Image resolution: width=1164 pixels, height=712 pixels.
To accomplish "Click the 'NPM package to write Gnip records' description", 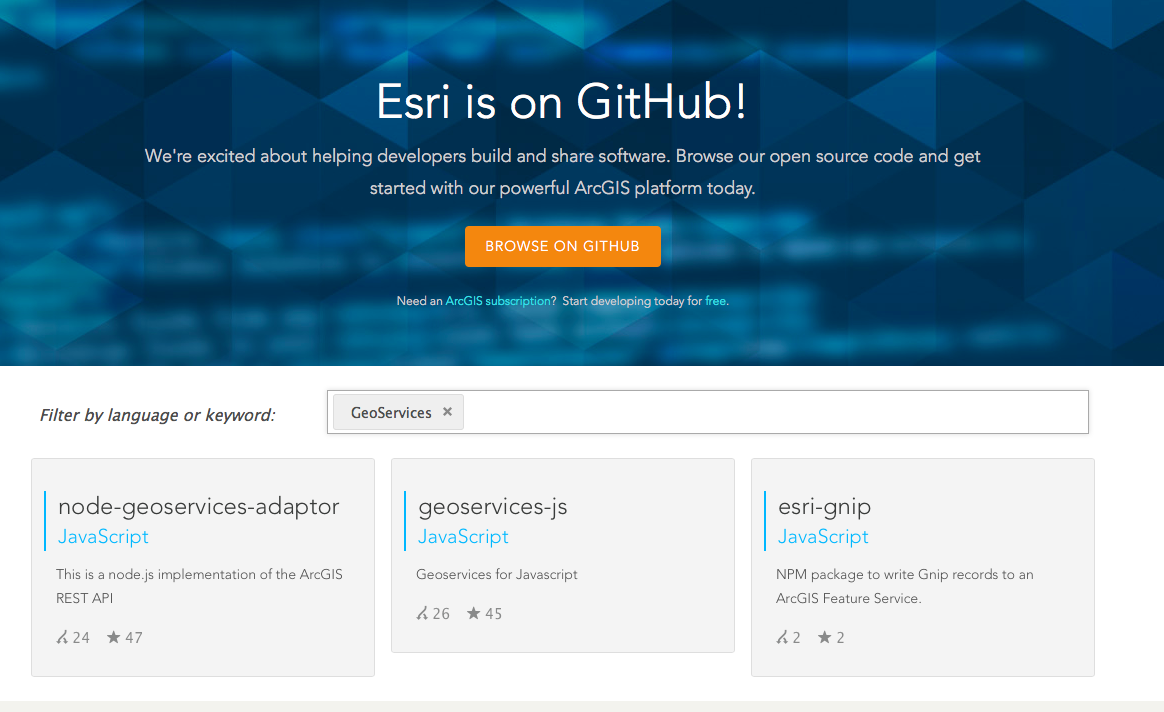I will [904, 587].
